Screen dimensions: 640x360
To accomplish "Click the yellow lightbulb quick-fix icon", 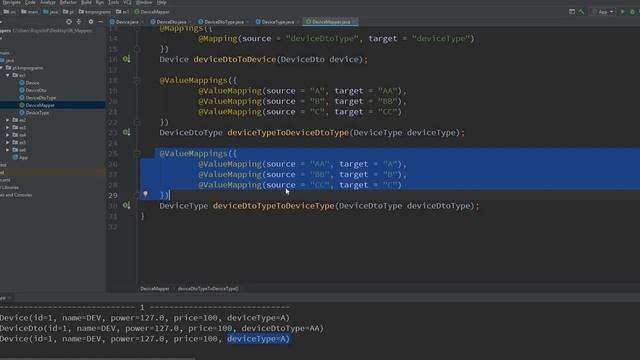I will click(145, 194).
